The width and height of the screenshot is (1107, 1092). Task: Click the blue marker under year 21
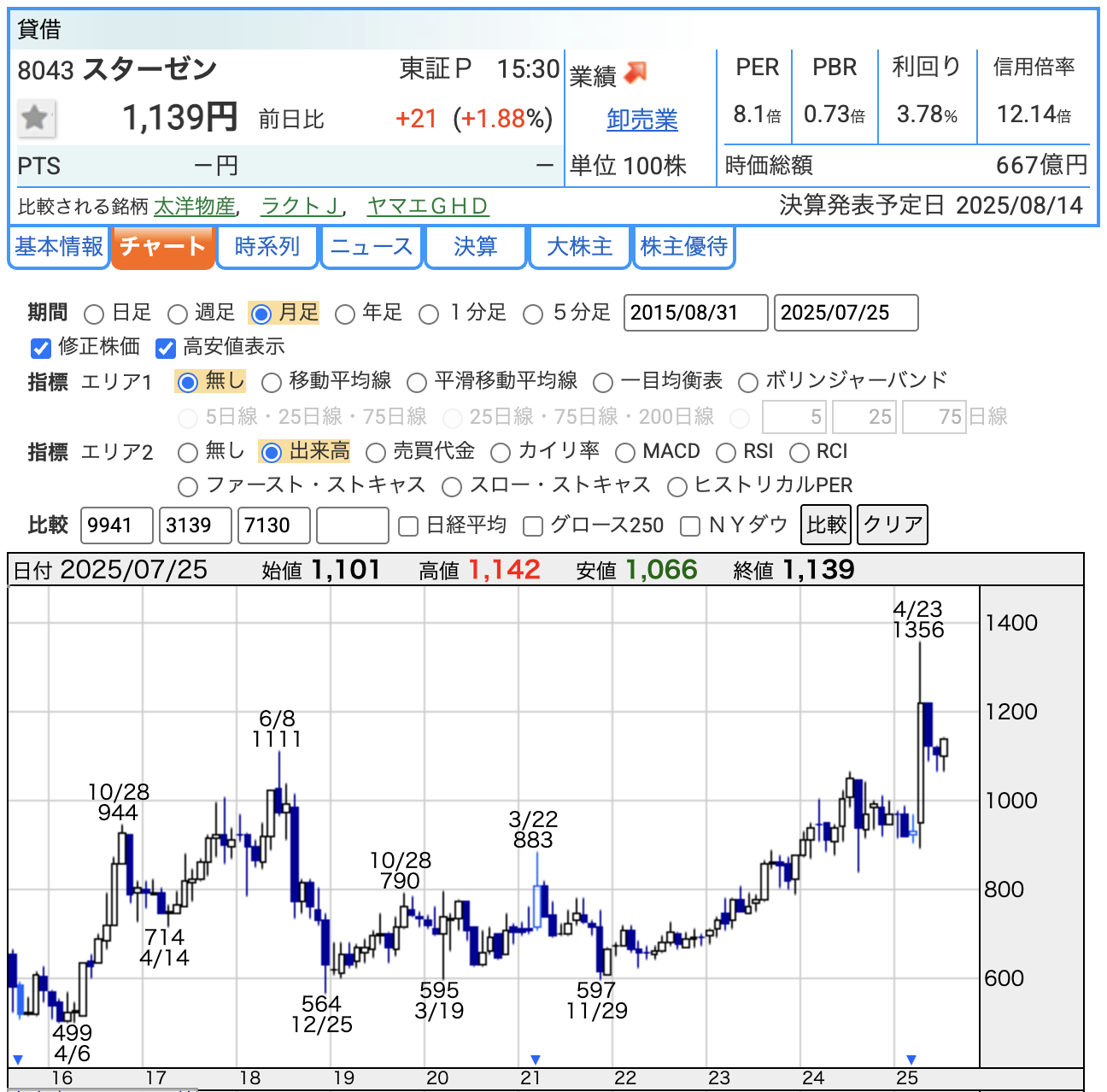[x=536, y=1060]
